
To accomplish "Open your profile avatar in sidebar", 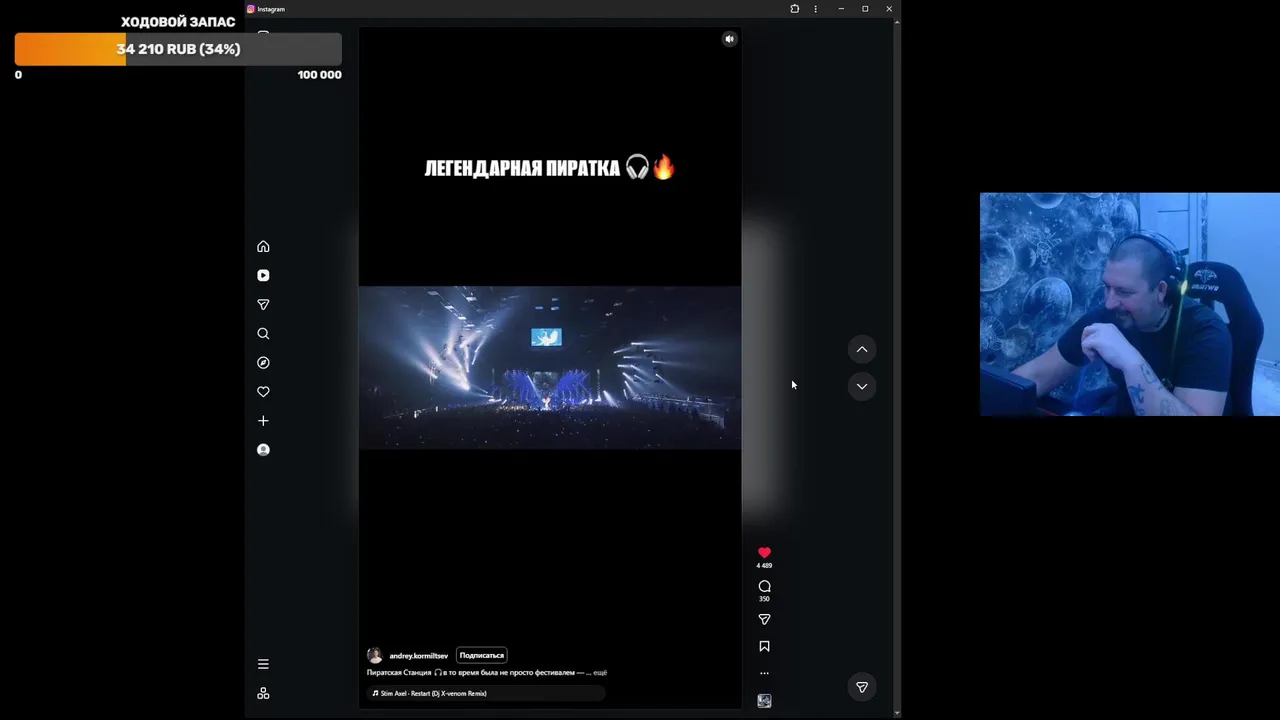I will [263, 449].
